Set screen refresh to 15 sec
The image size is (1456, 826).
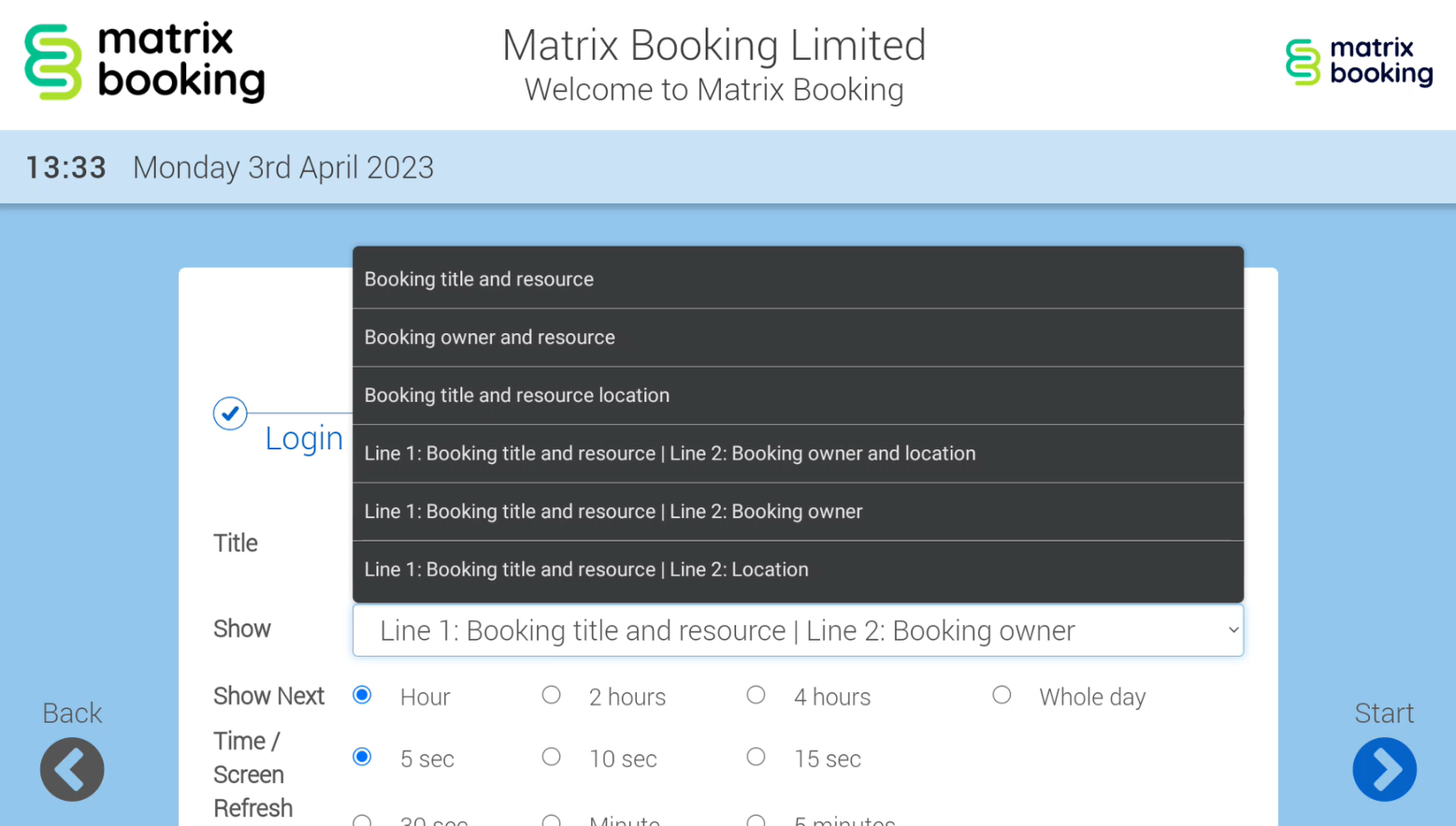click(756, 757)
